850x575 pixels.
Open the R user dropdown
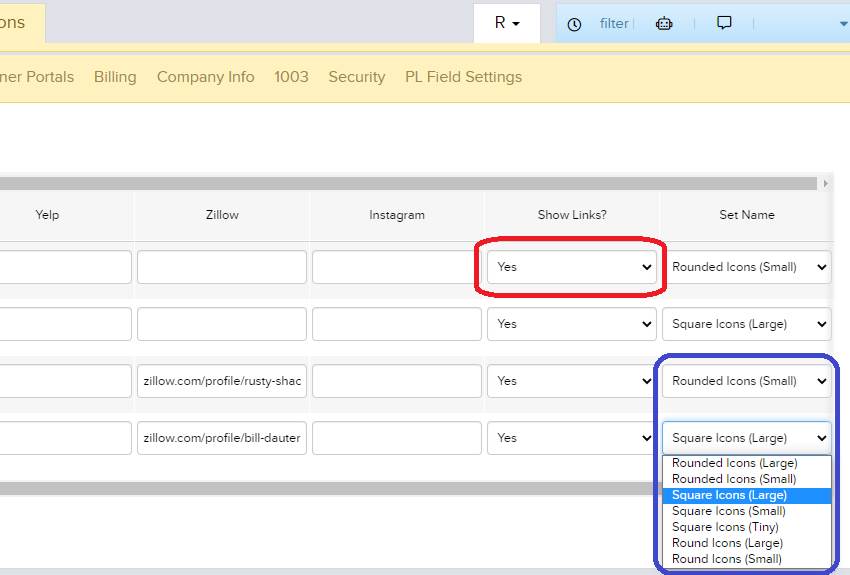[x=507, y=23]
